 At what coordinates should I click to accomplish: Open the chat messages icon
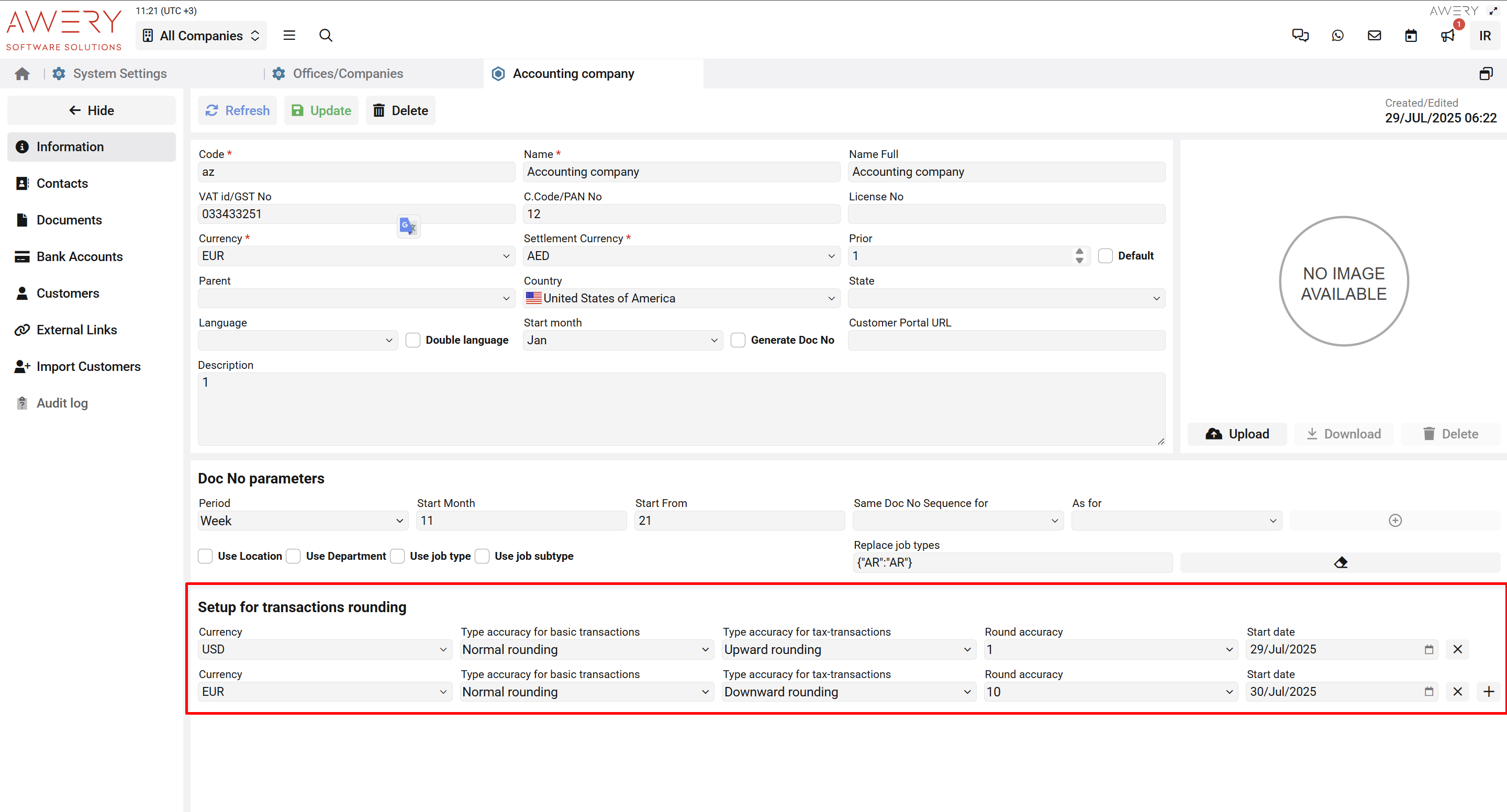(x=1300, y=36)
